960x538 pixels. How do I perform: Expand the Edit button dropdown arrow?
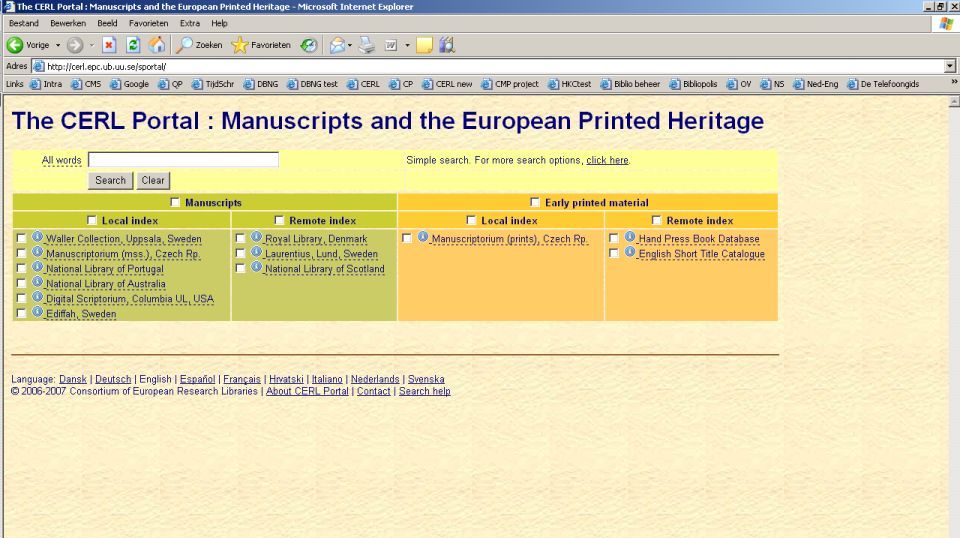coord(407,45)
